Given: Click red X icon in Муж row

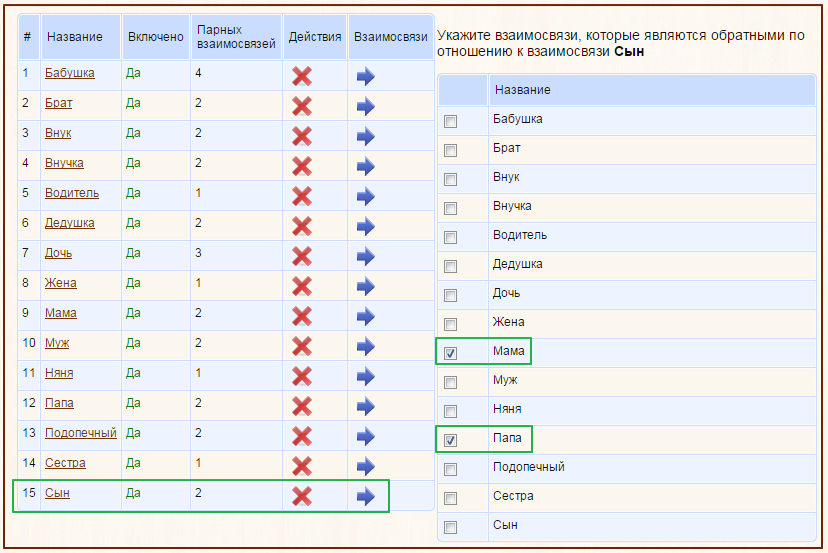Looking at the screenshot, I should click(302, 346).
